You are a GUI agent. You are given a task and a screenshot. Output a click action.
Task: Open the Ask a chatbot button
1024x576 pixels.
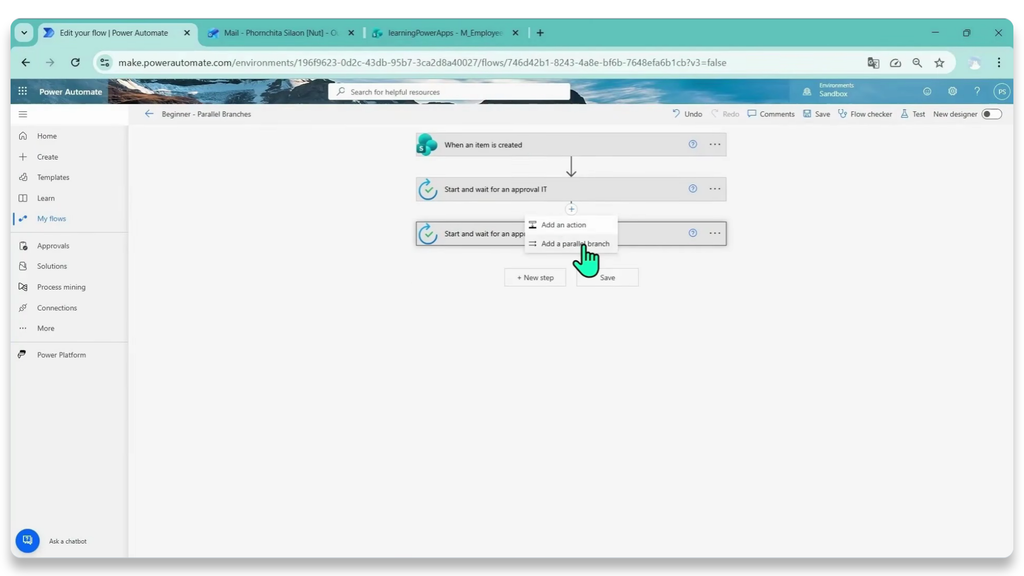pyautogui.click(x=27, y=540)
